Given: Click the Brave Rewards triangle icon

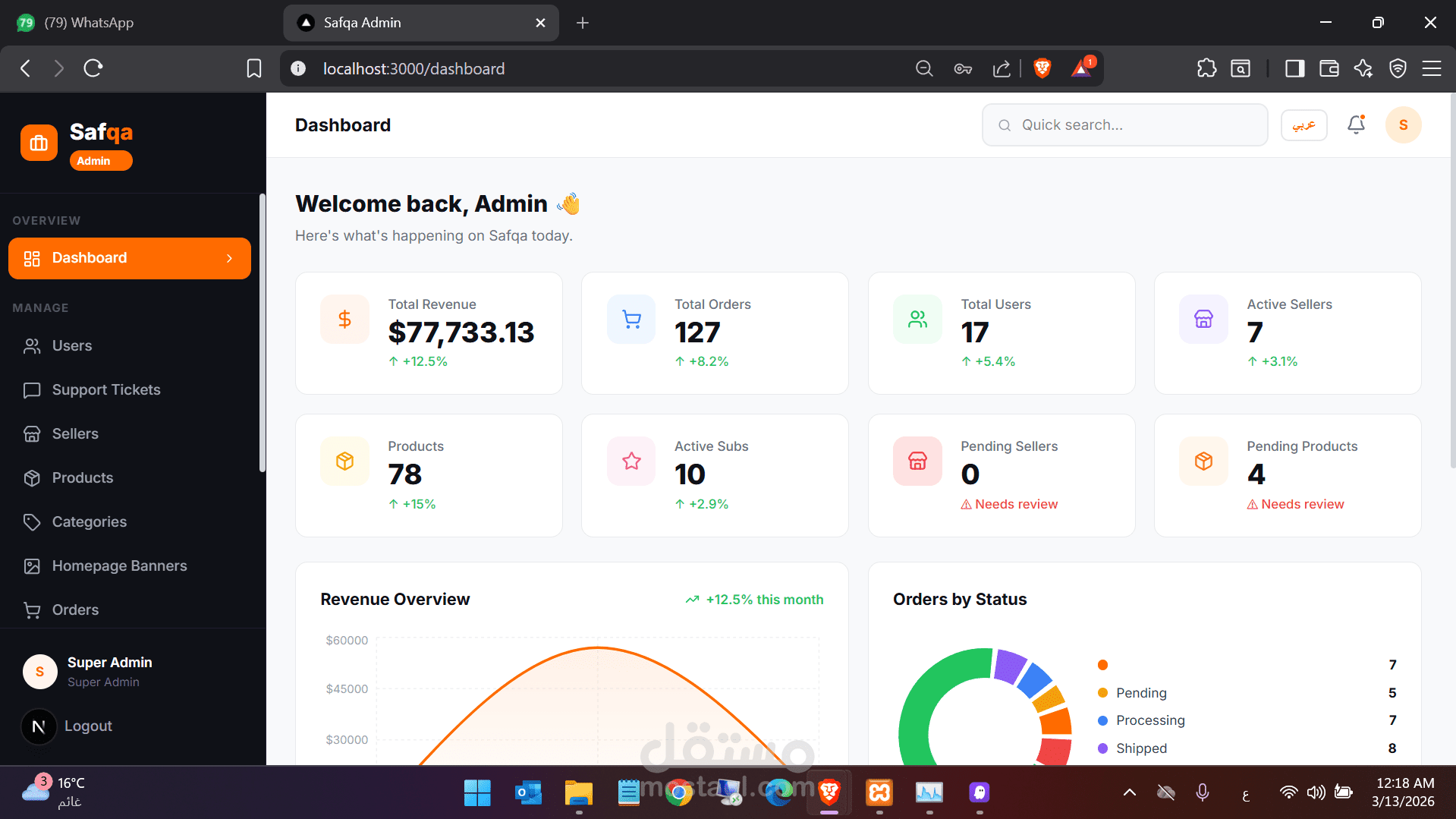Looking at the screenshot, I should [1081, 68].
